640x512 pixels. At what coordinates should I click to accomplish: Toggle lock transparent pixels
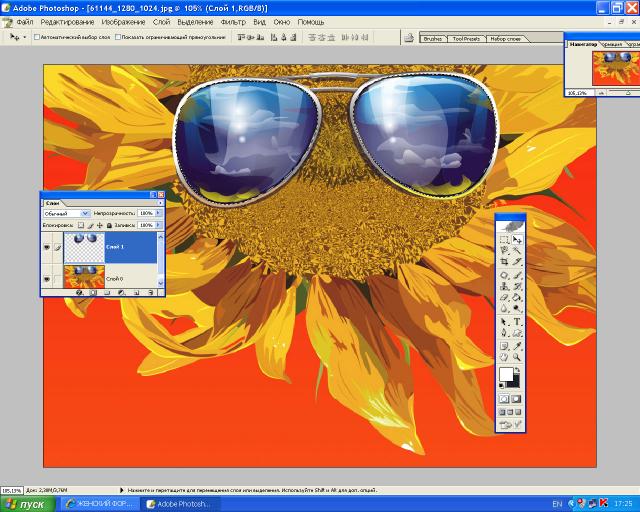click(x=81, y=225)
